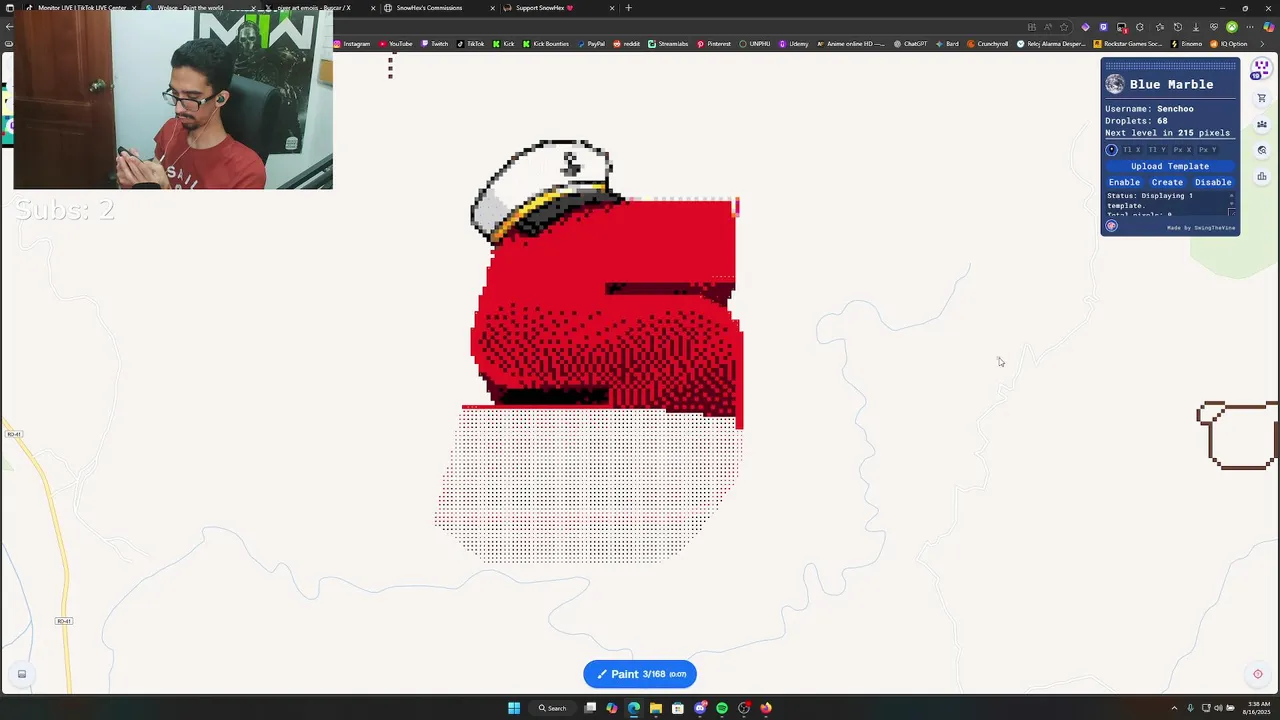Screen dimensions: 1280x720
Task: Open the Udemy bookmark
Action: click(x=794, y=44)
